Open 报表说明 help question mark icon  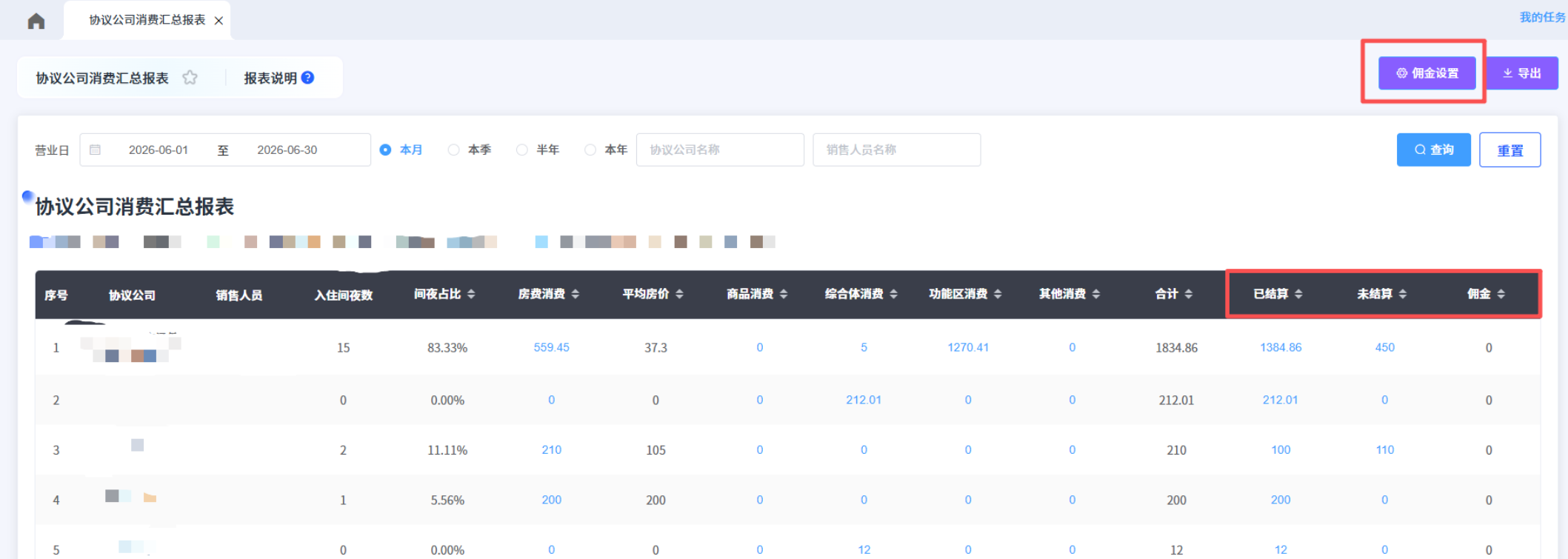tap(308, 78)
